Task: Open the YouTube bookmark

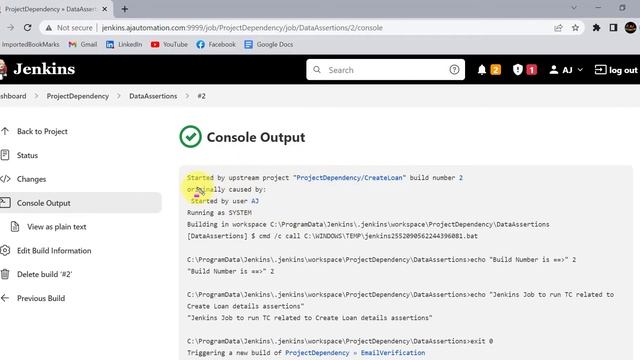Action: pyautogui.click(x=169, y=44)
